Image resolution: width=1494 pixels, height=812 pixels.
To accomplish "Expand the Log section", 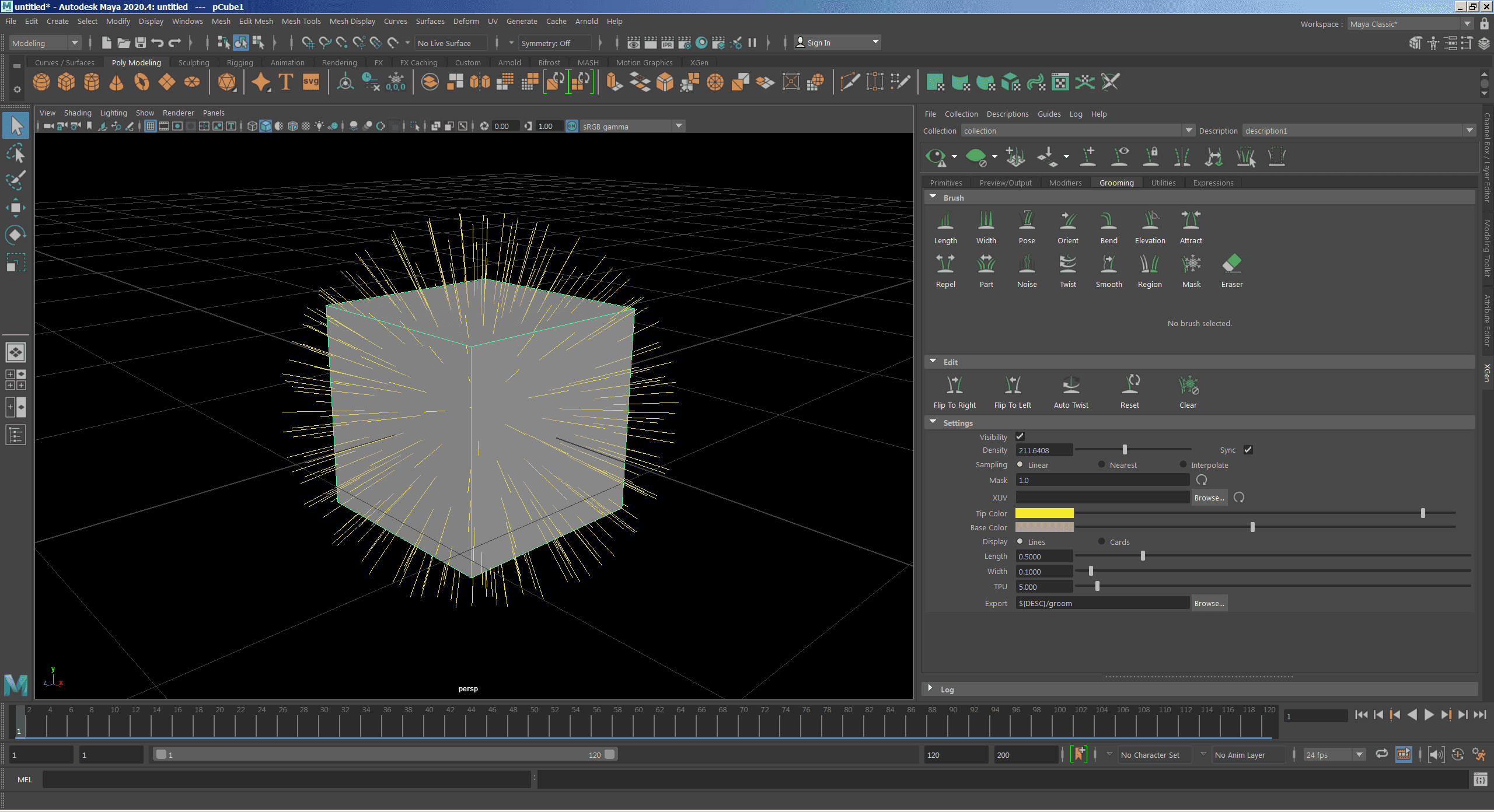I will [x=930, y=688].
